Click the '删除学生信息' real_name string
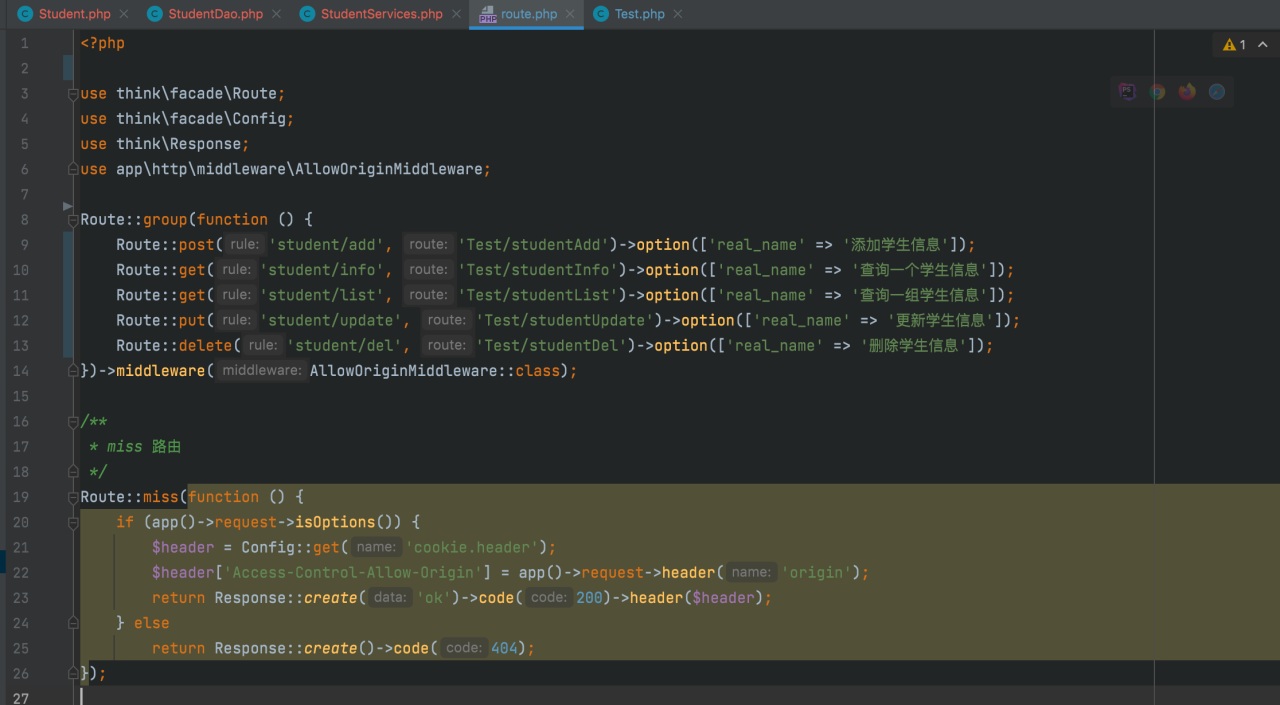This screenshot has width=1280, height=705. click(914, 345)
